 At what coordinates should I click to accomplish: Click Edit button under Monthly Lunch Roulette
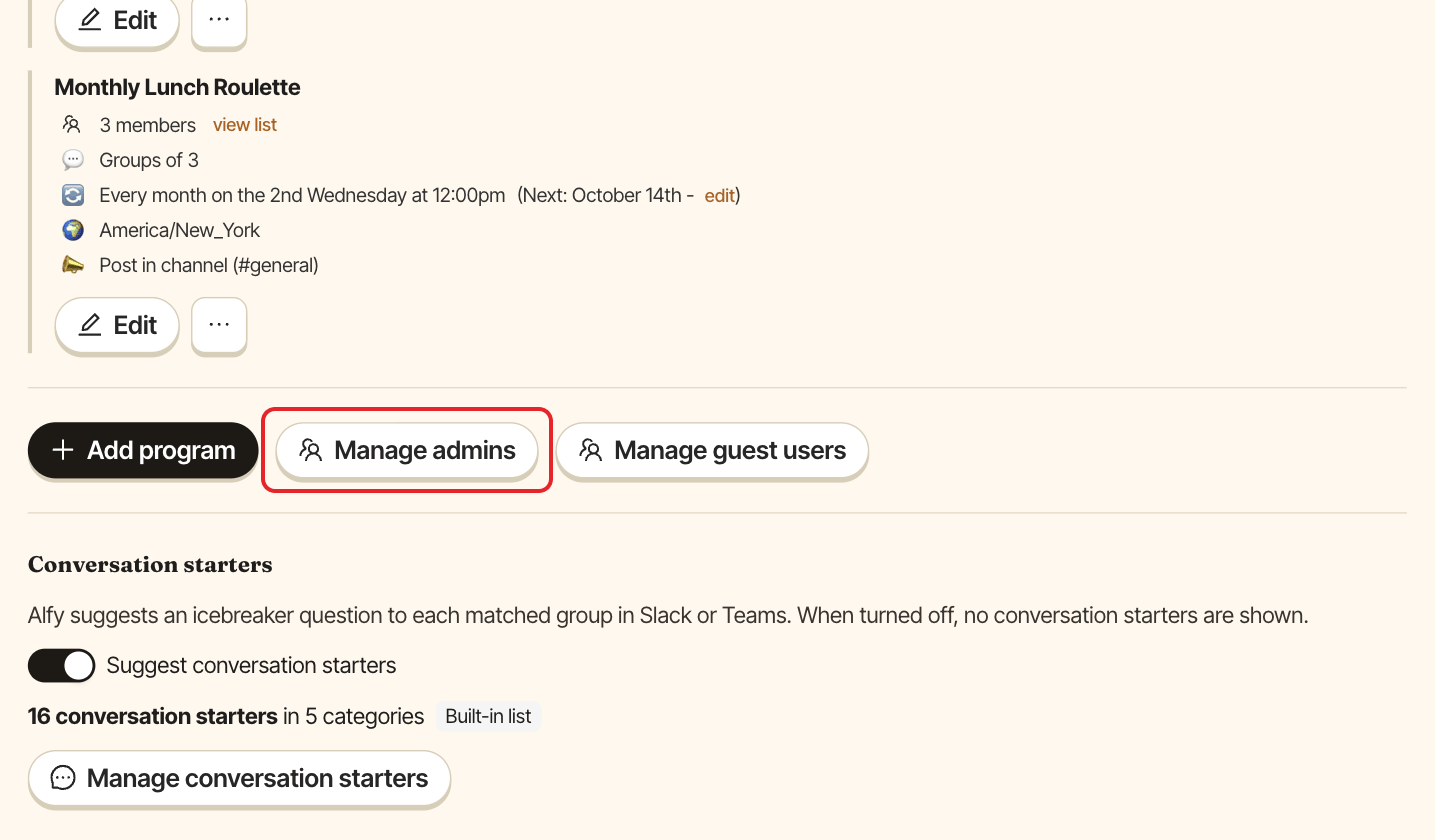coord(117,325)
